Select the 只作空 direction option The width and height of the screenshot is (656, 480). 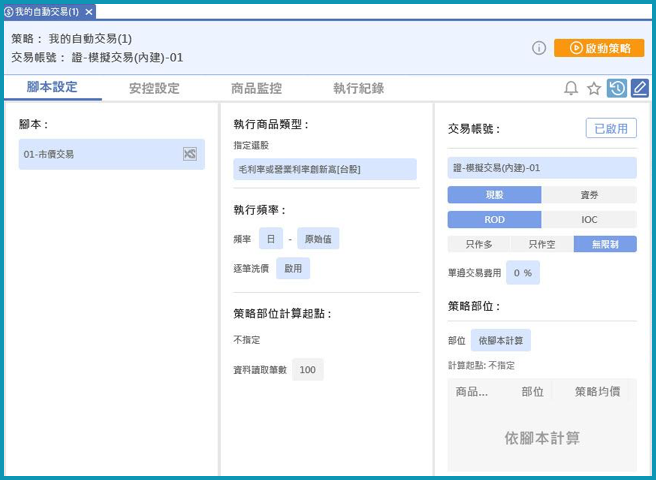coord(541,244)
